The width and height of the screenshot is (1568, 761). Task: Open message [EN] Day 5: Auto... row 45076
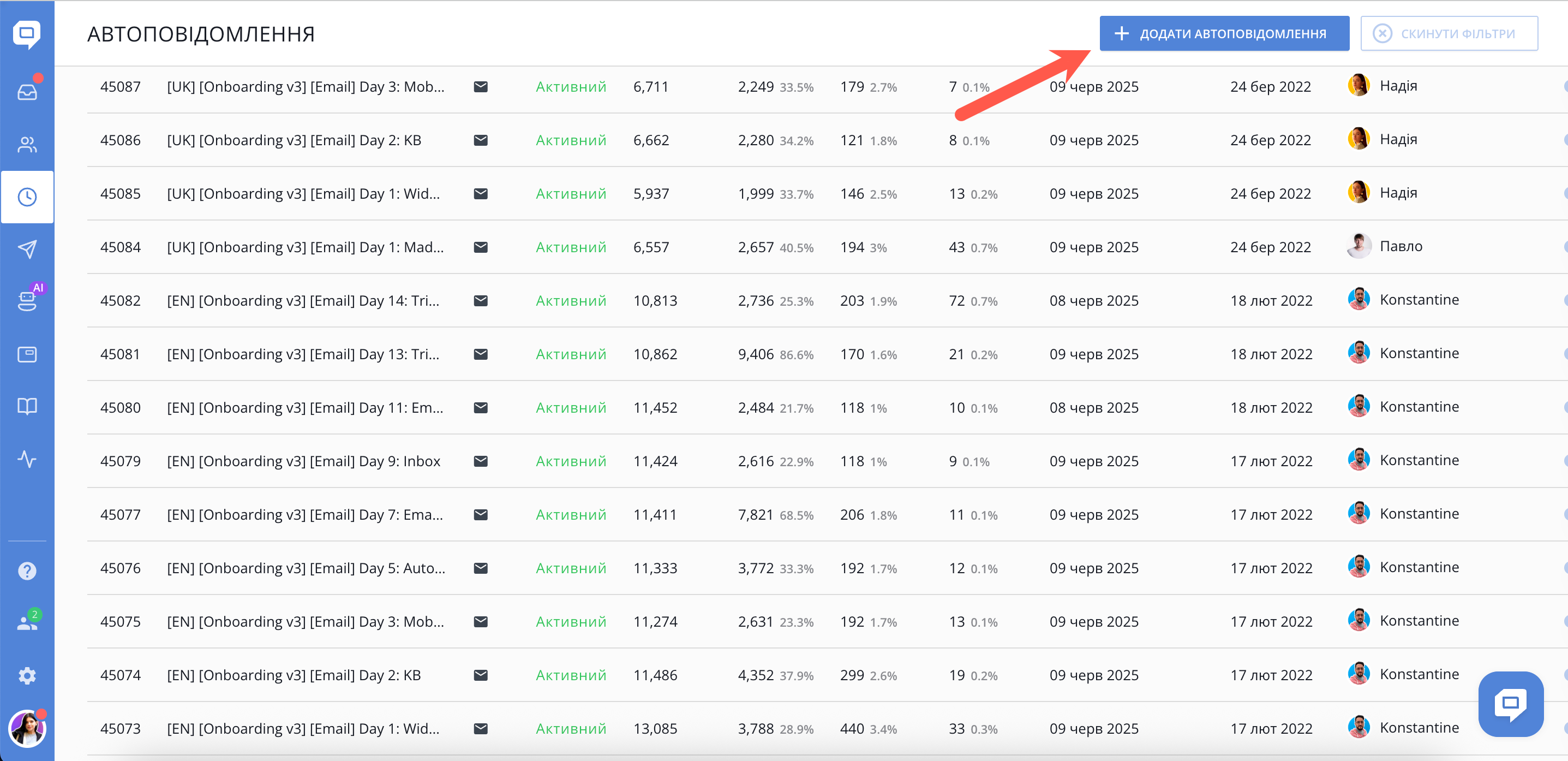[x=306, y=568]
